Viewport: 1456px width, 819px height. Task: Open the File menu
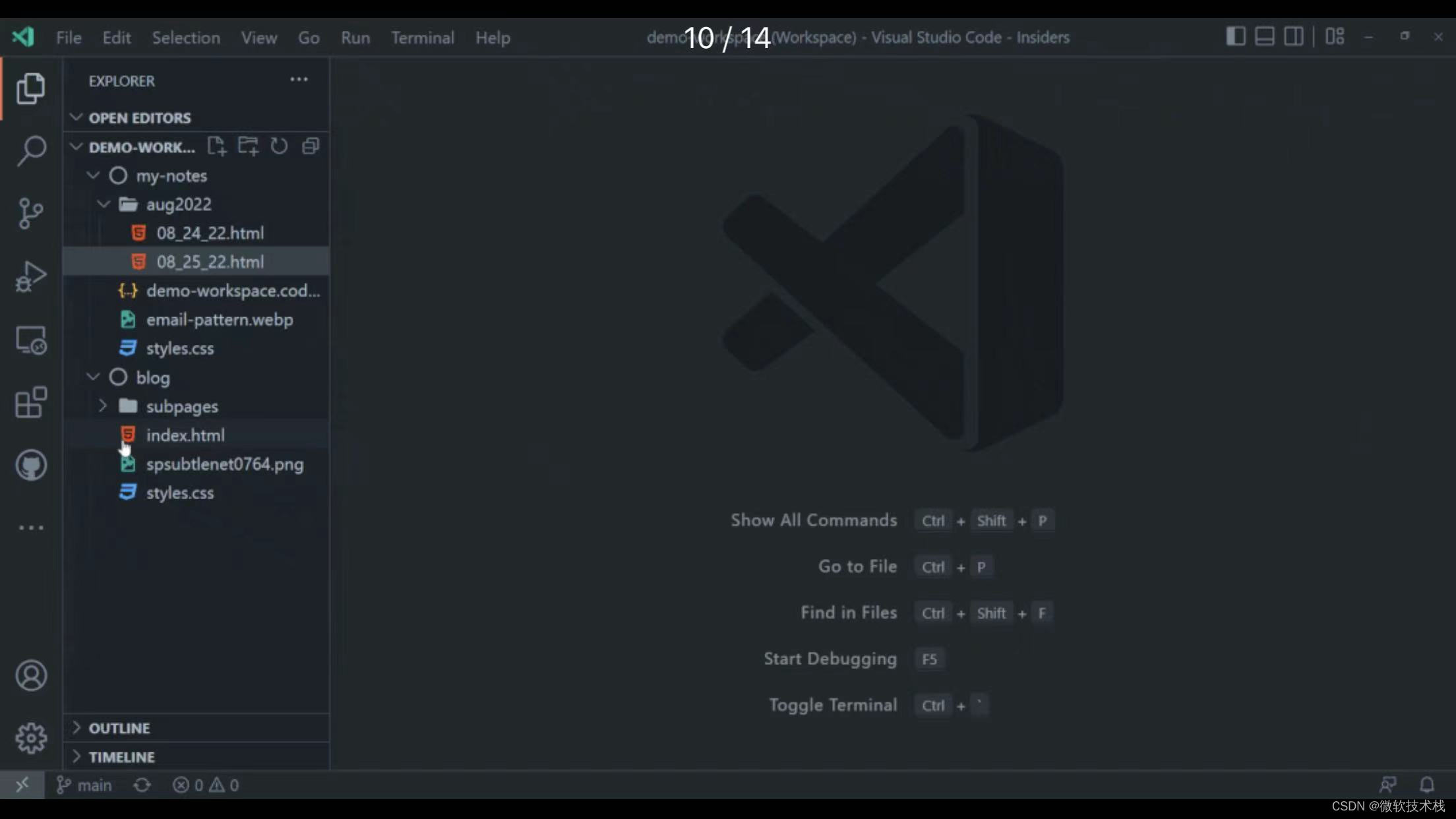69,38
